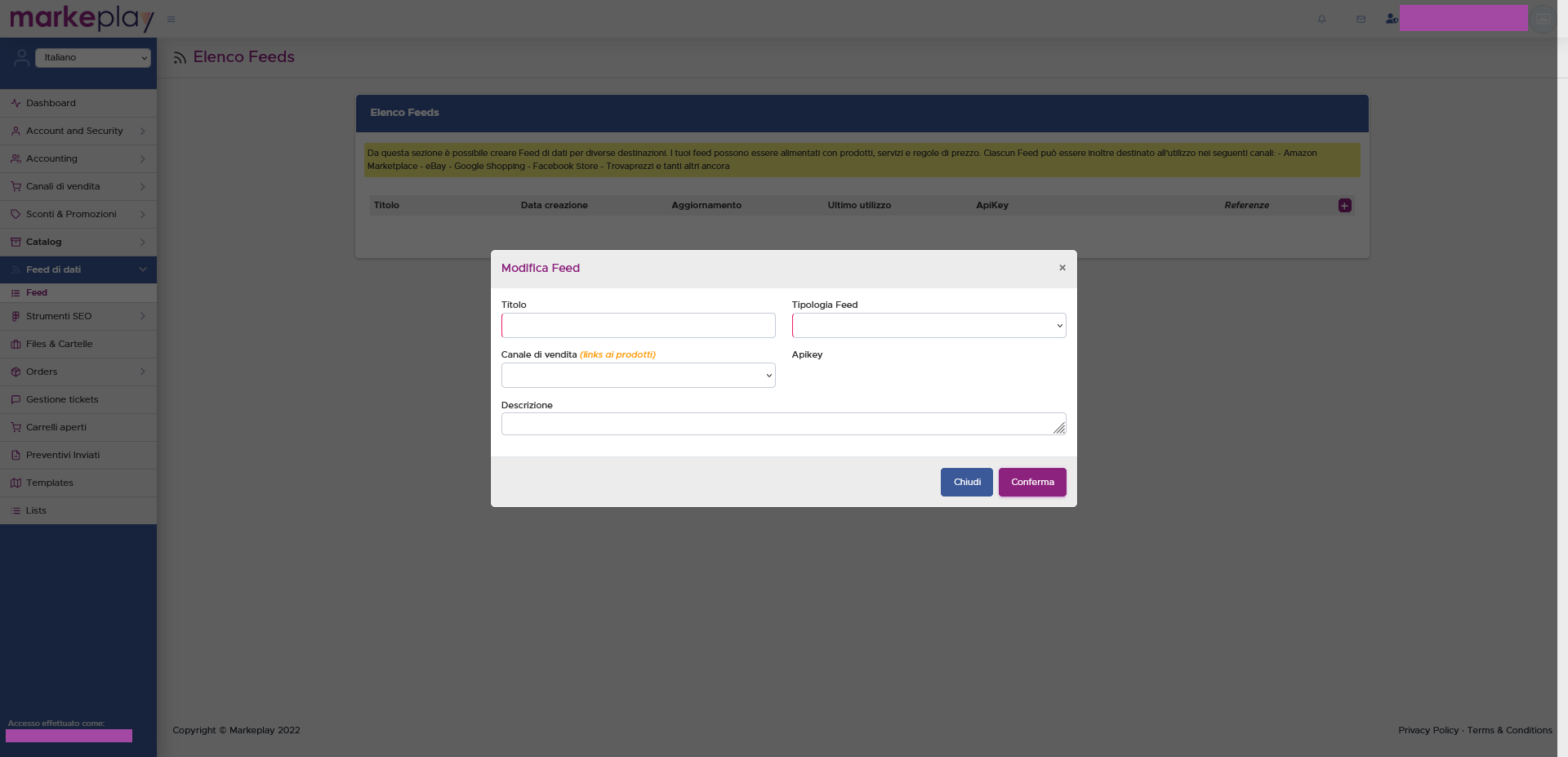Click the Elenco Feeds RSS icon in header
The width and height of the screenshot is (1568, 757).
point(180,57)
